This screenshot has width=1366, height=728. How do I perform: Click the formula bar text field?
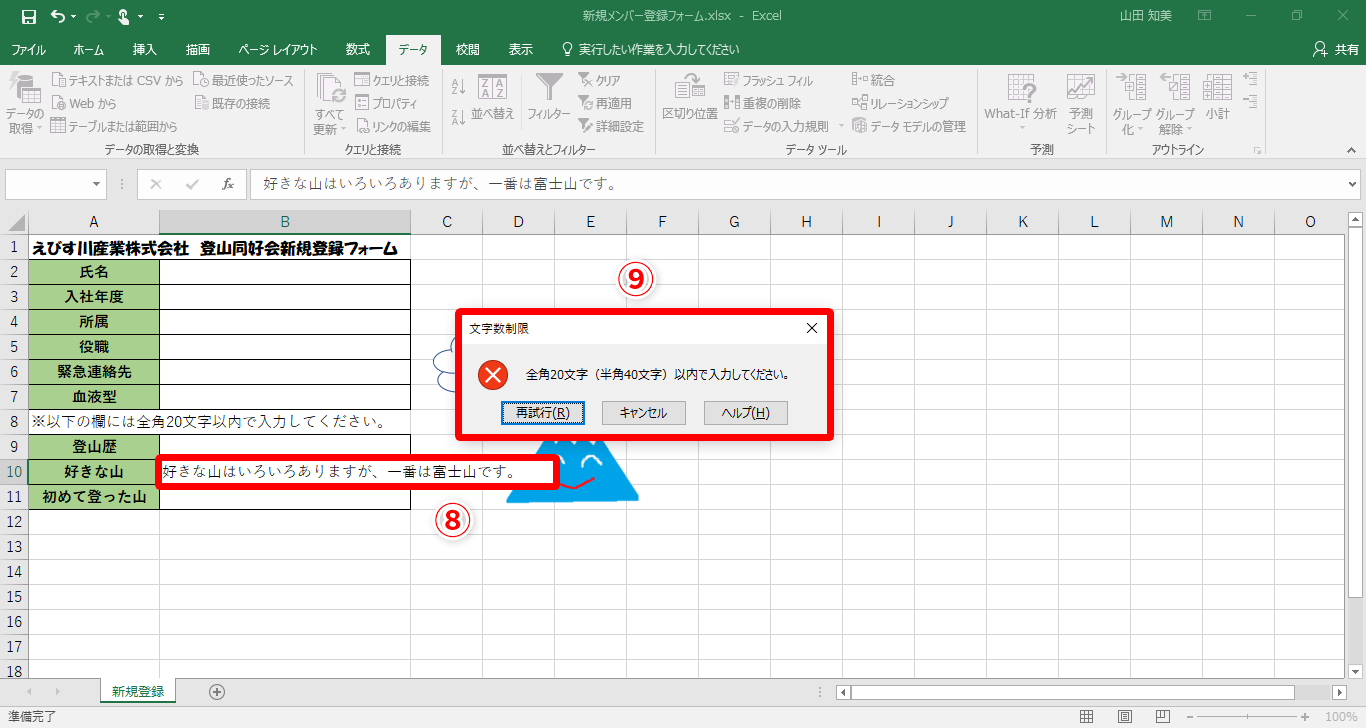[797, 184]
